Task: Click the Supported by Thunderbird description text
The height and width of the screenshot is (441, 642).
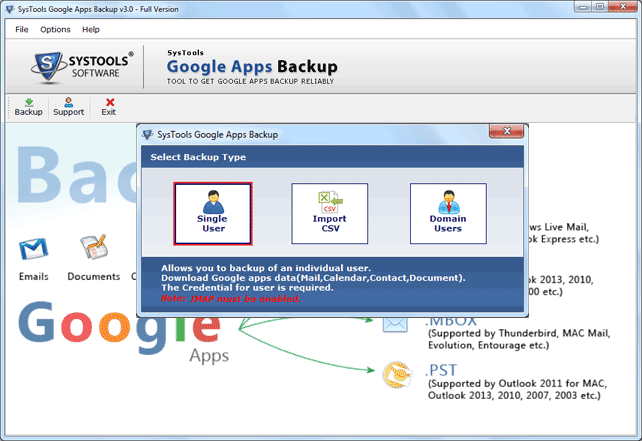Action: [519, 339]
